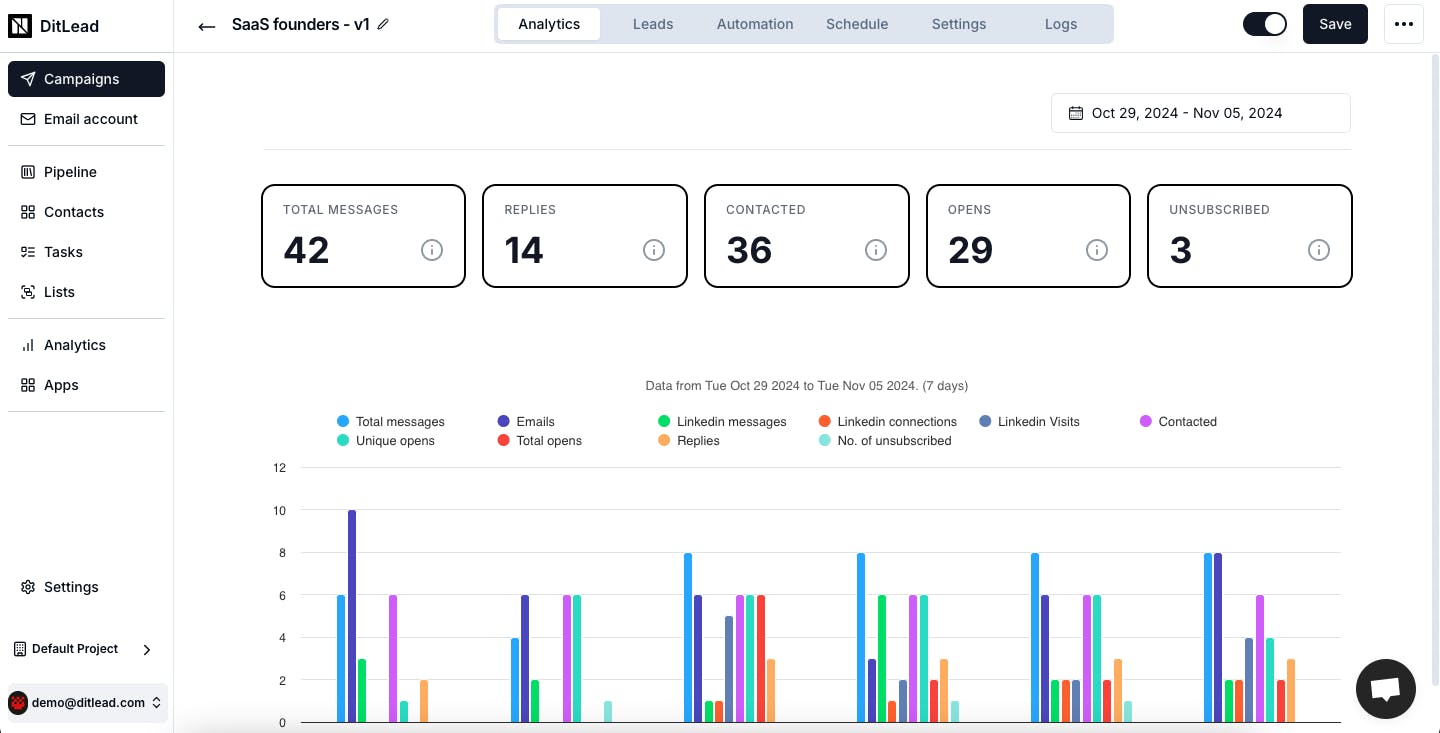Navigate to Contacts via its sidebar icon

point(27,212)
